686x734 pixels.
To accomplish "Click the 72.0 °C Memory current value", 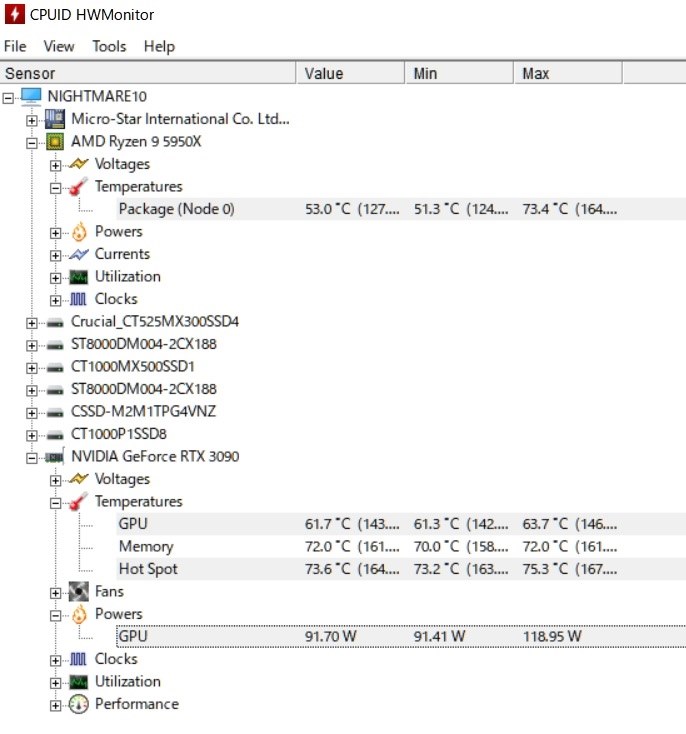I will tap(353, 546).
